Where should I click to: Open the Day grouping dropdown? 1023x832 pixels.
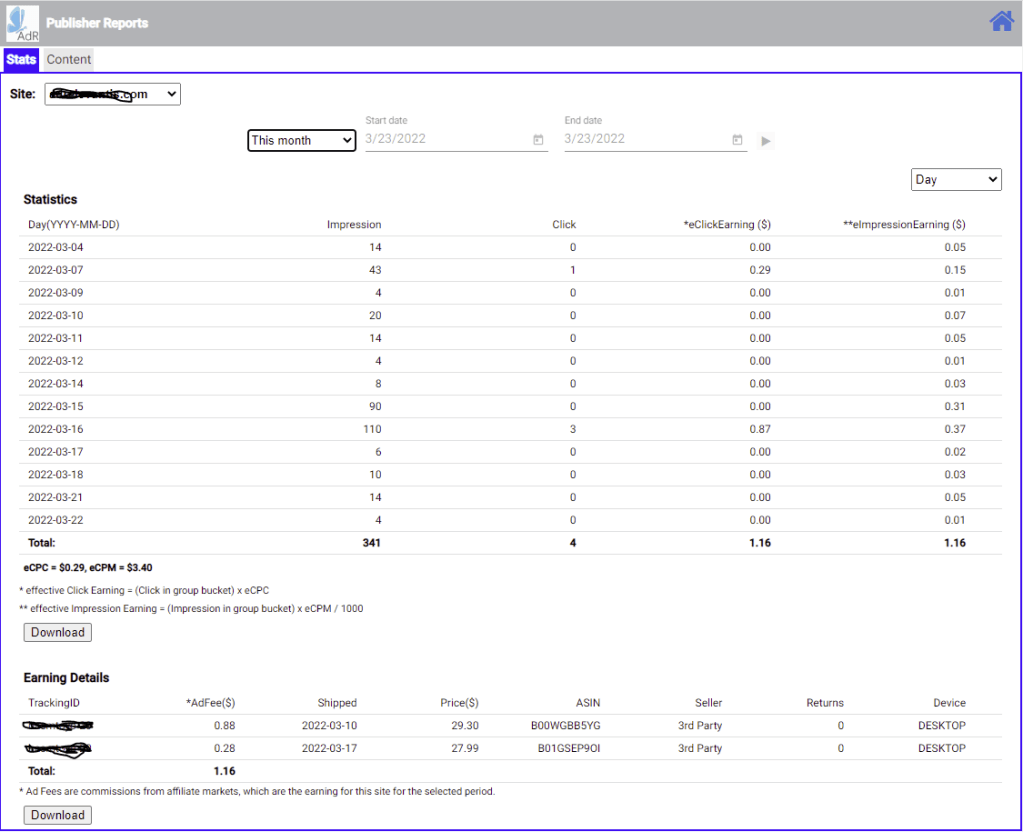[956, 179]
